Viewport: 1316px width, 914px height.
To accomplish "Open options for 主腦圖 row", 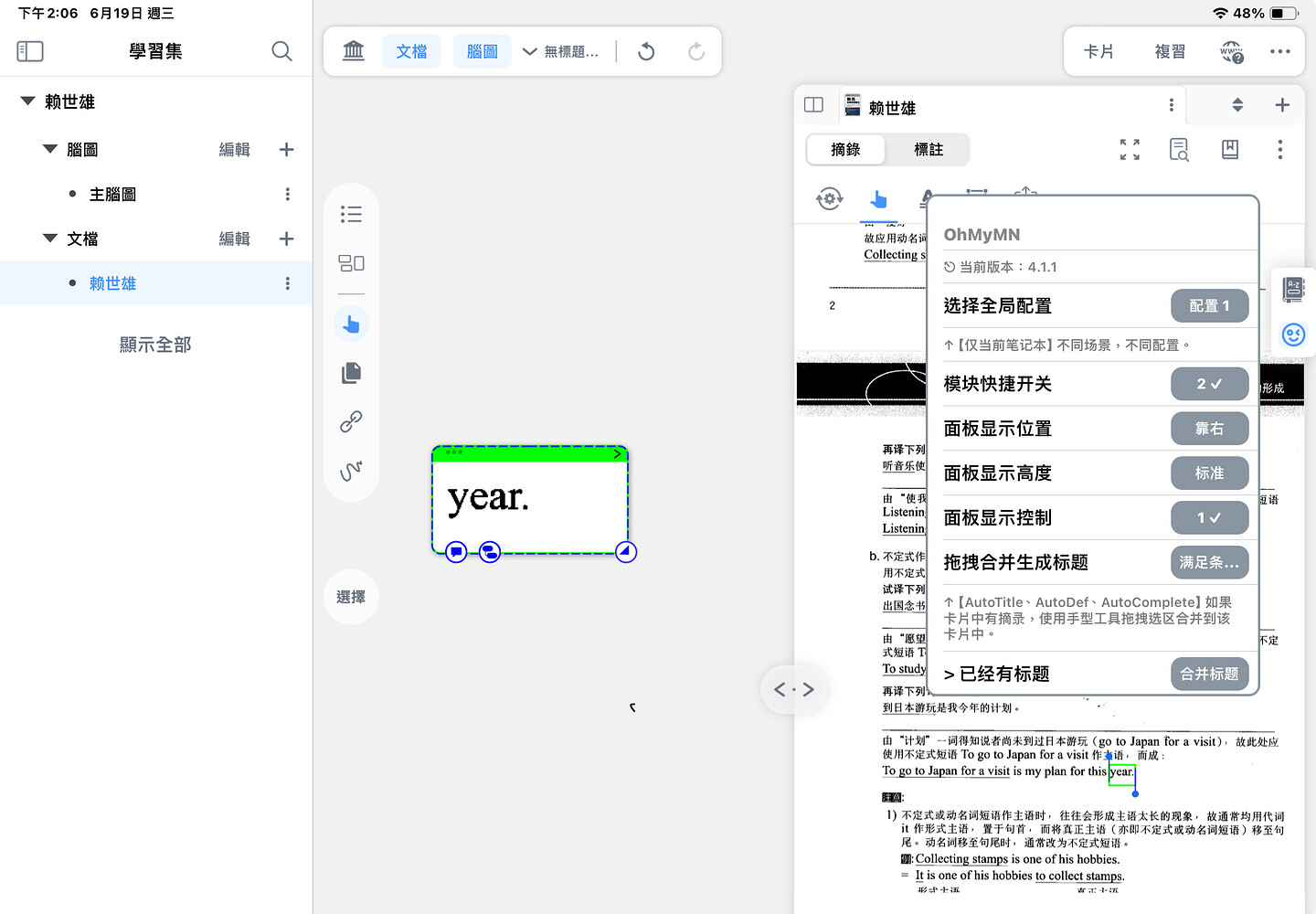I will [288, 194].
